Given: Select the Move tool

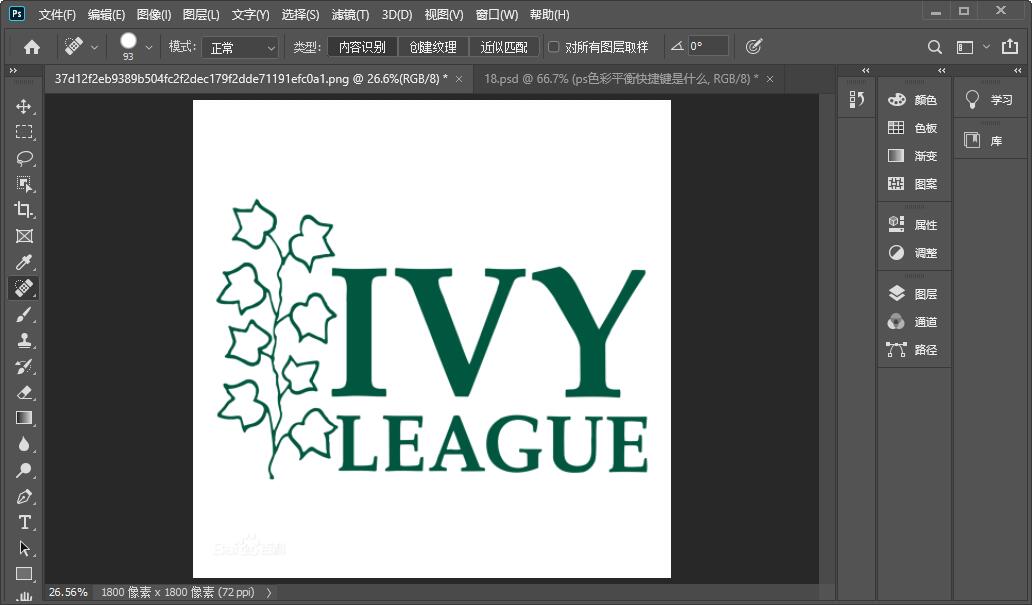Looking at the screenshot, I should pyautogui.click(x=24, y=107).
